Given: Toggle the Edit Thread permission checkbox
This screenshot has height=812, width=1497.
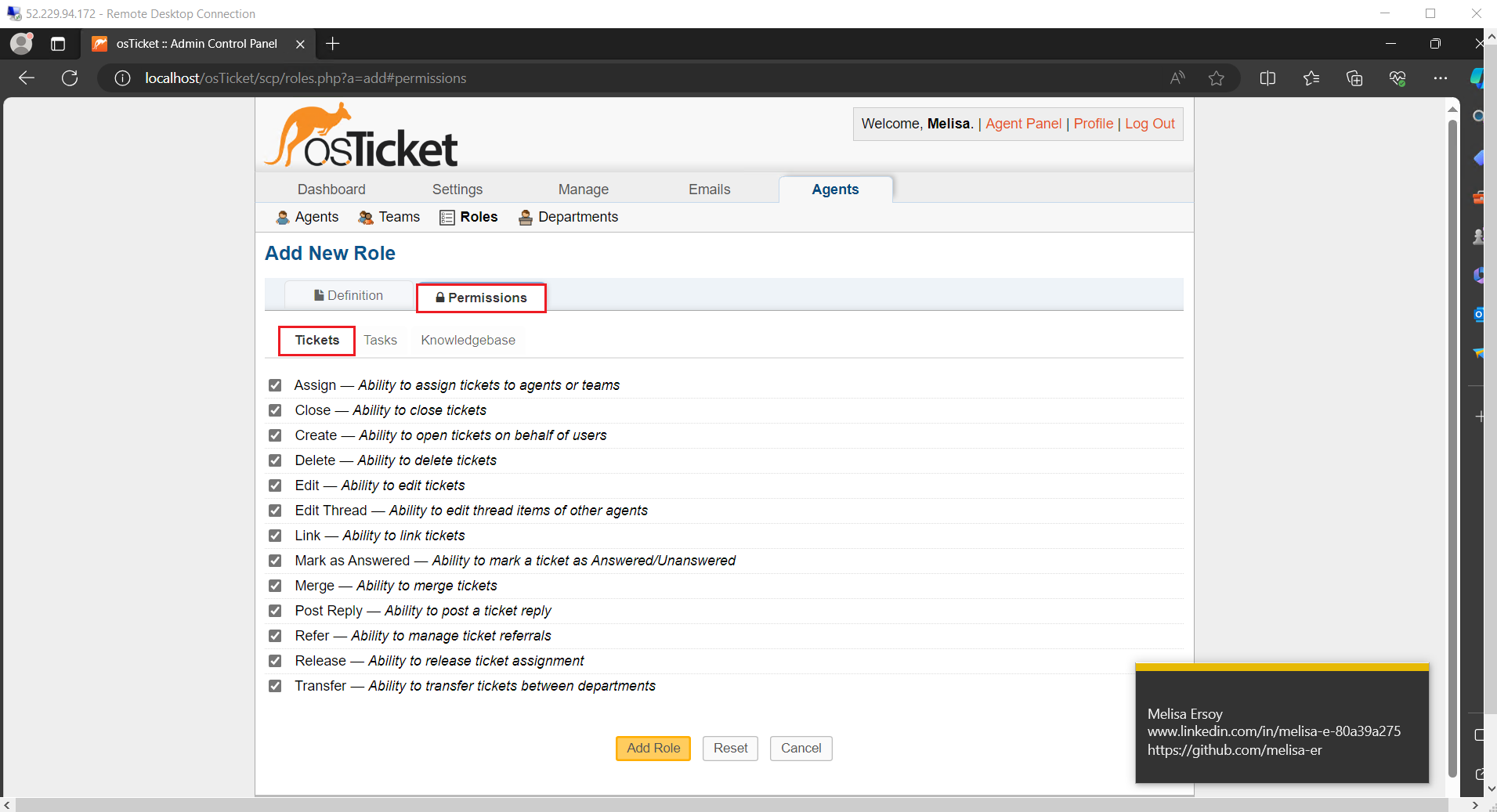Looking at the screenshot, I should coord(275,511).
